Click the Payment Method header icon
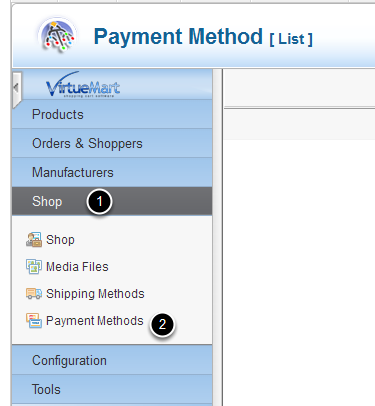 [58, 35]
